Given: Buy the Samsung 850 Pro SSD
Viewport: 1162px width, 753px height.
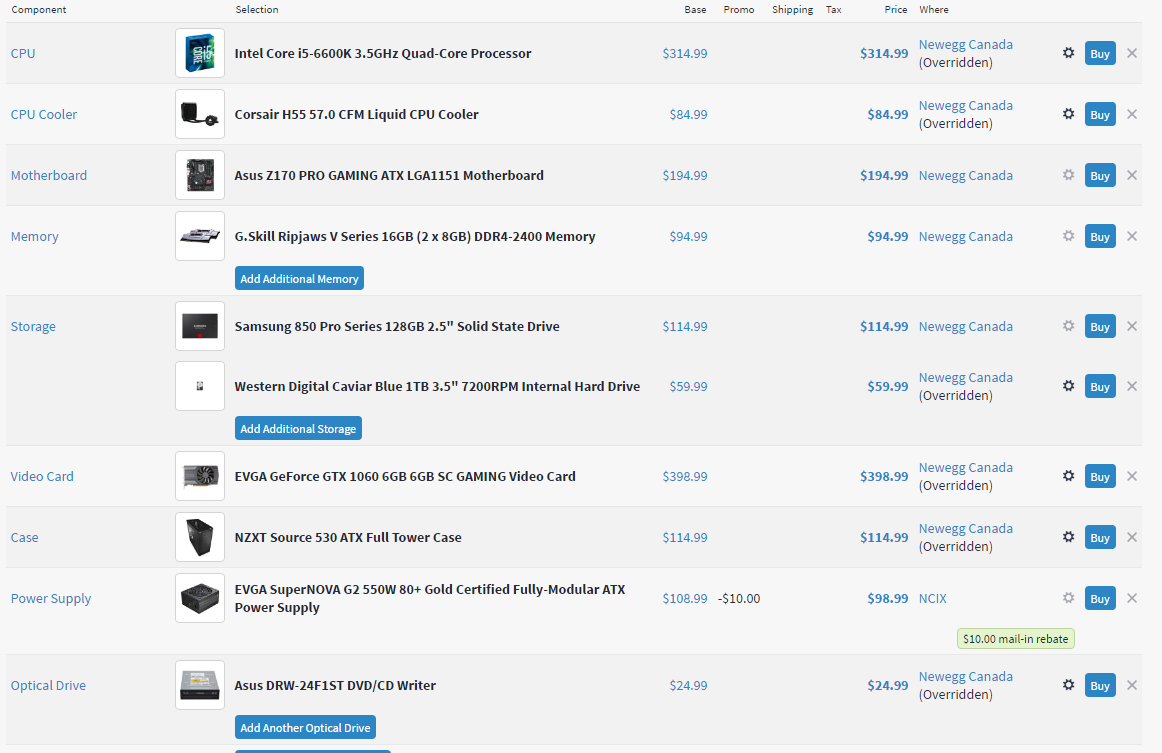Looking at the screenshot, I should coord(1100,326).
